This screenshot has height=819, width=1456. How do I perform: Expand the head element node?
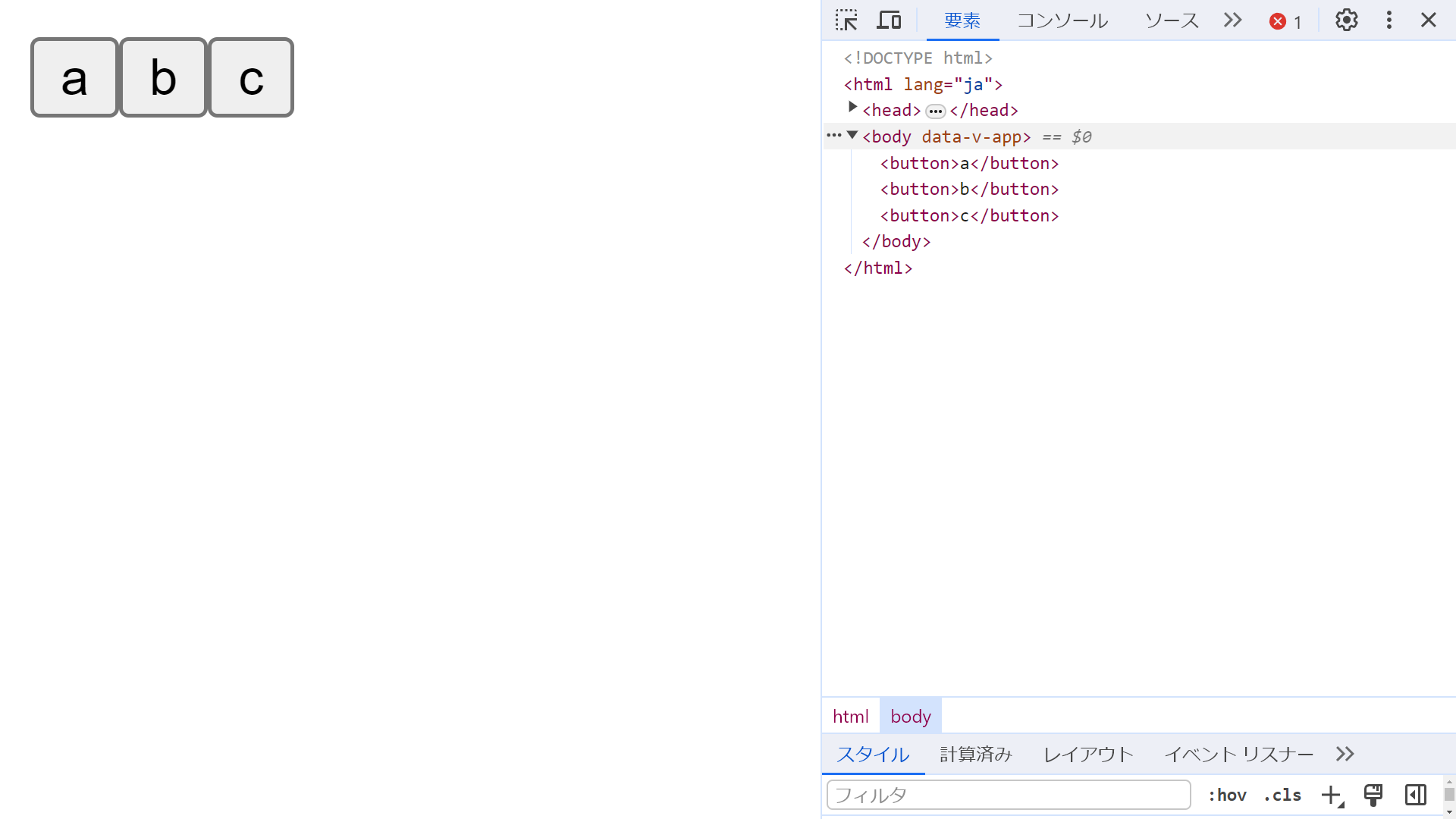pyautogui.click(x=852, y=108)
